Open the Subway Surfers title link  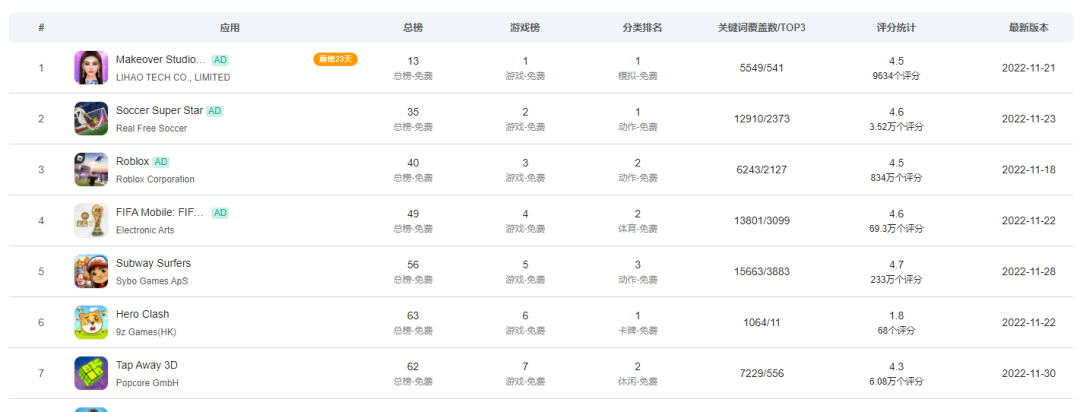coord(154,264)
